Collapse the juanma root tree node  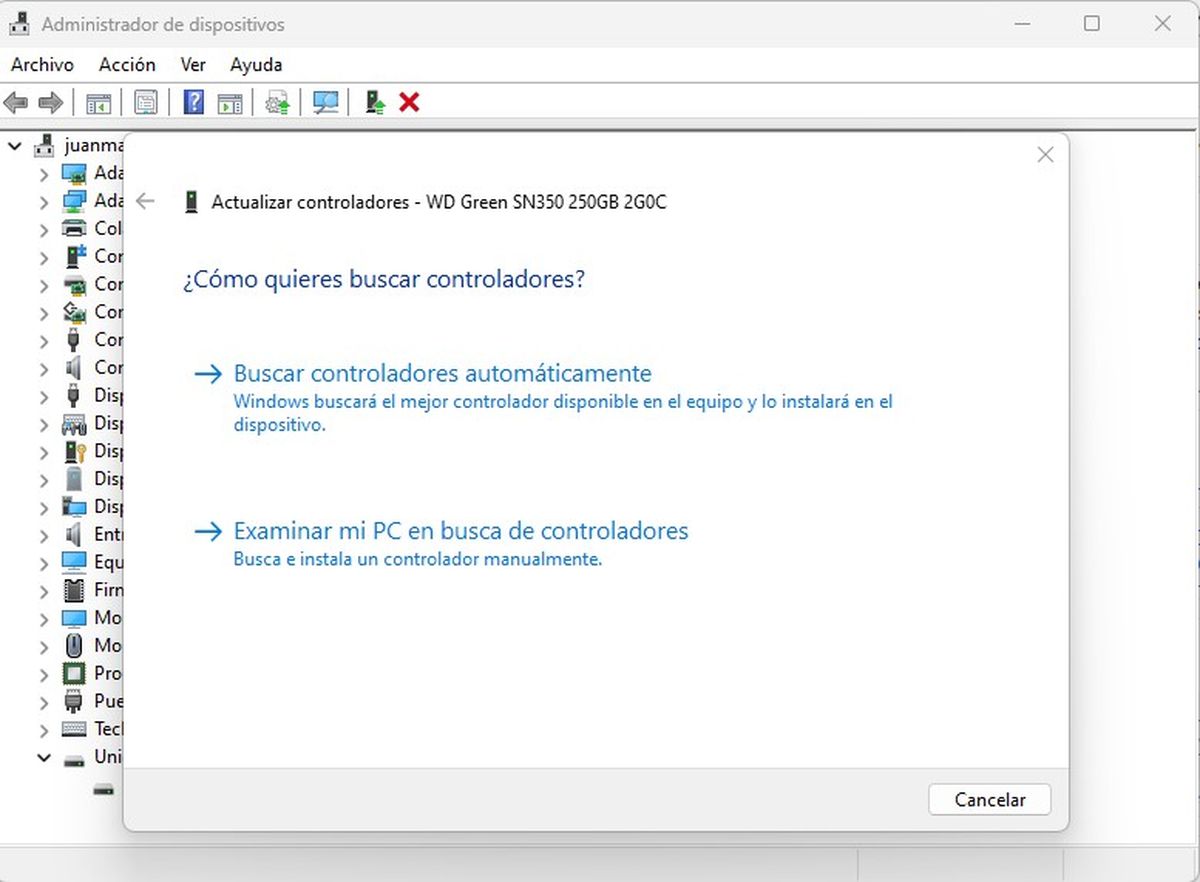[x=16, y=145]
